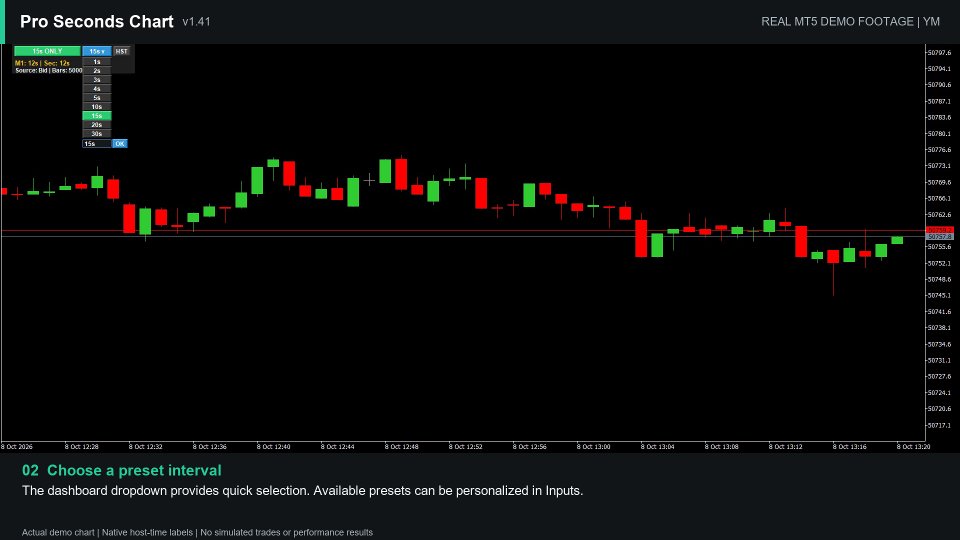Screen dimensions: 960x540
Task: Click the red price label on the price axis
Action: (940, 230)
